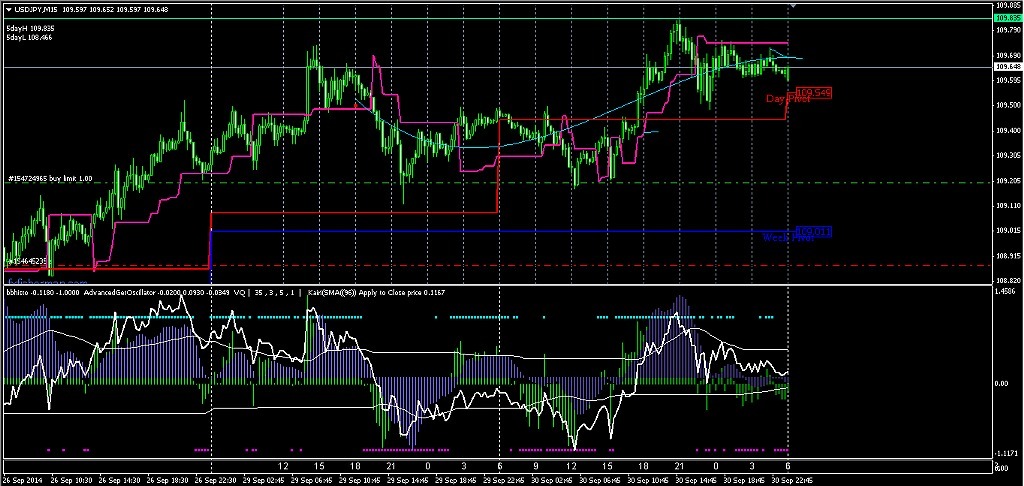This screenshot has height=486, width=1024.
Task: Select the 5dayL 108.466 label
Action: coord(30,37)
